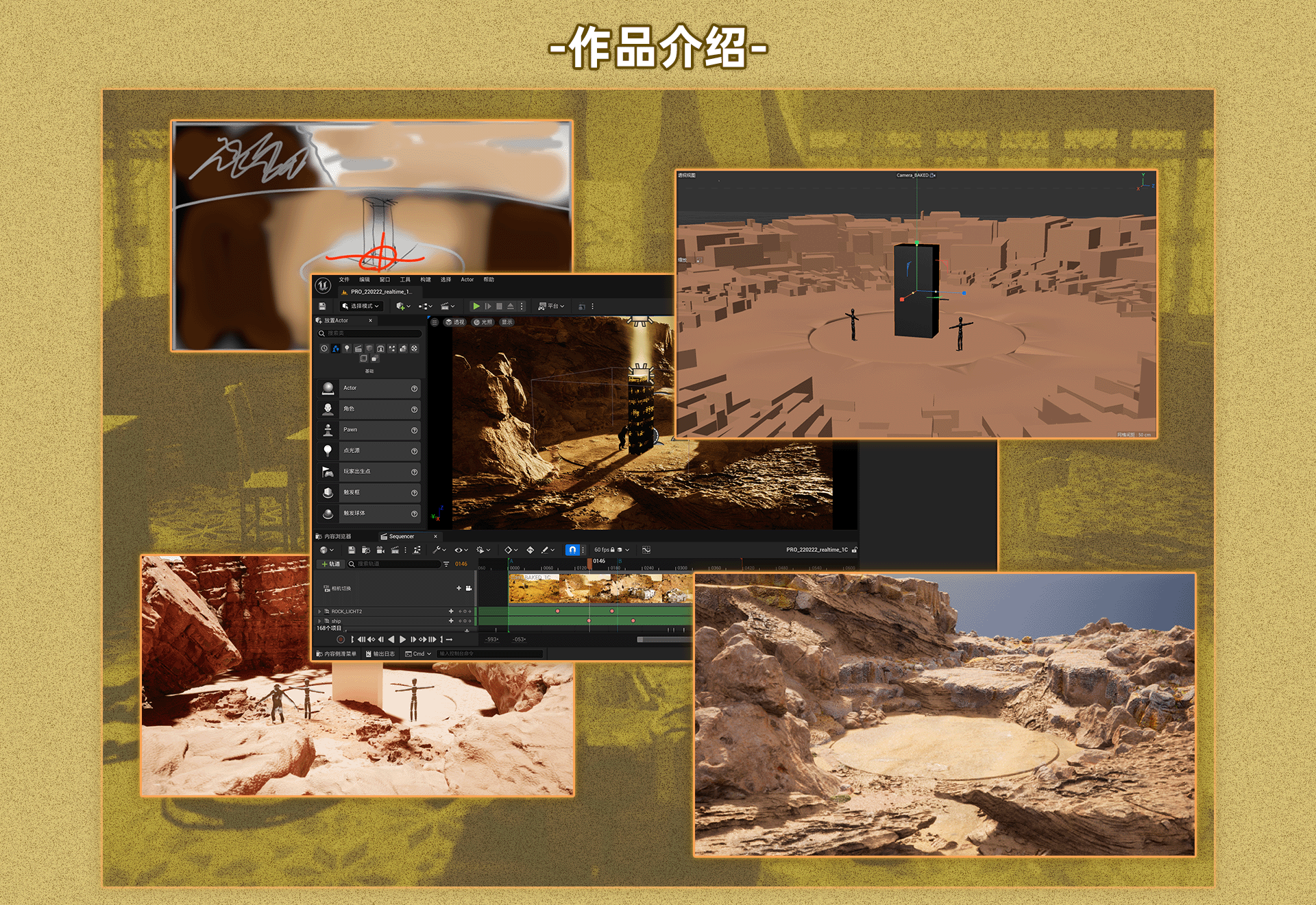Open the Sequencer wrench actions dropdown
Image resolution: width=1316 pixels, height=905 pixels.
click(x=439, y=550)
